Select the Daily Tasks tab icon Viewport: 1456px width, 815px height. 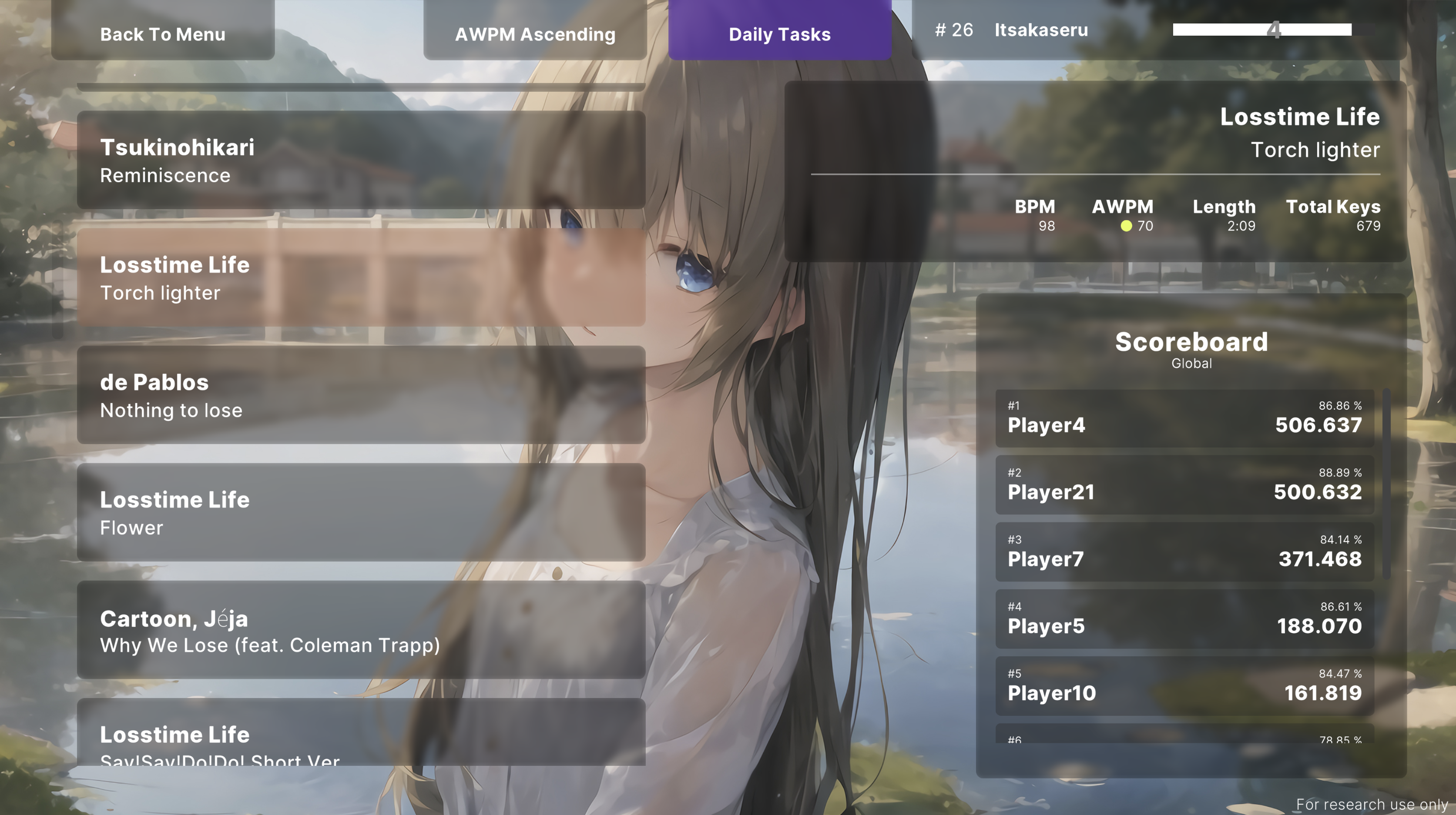pyautogui.click(x=779, y=33)
